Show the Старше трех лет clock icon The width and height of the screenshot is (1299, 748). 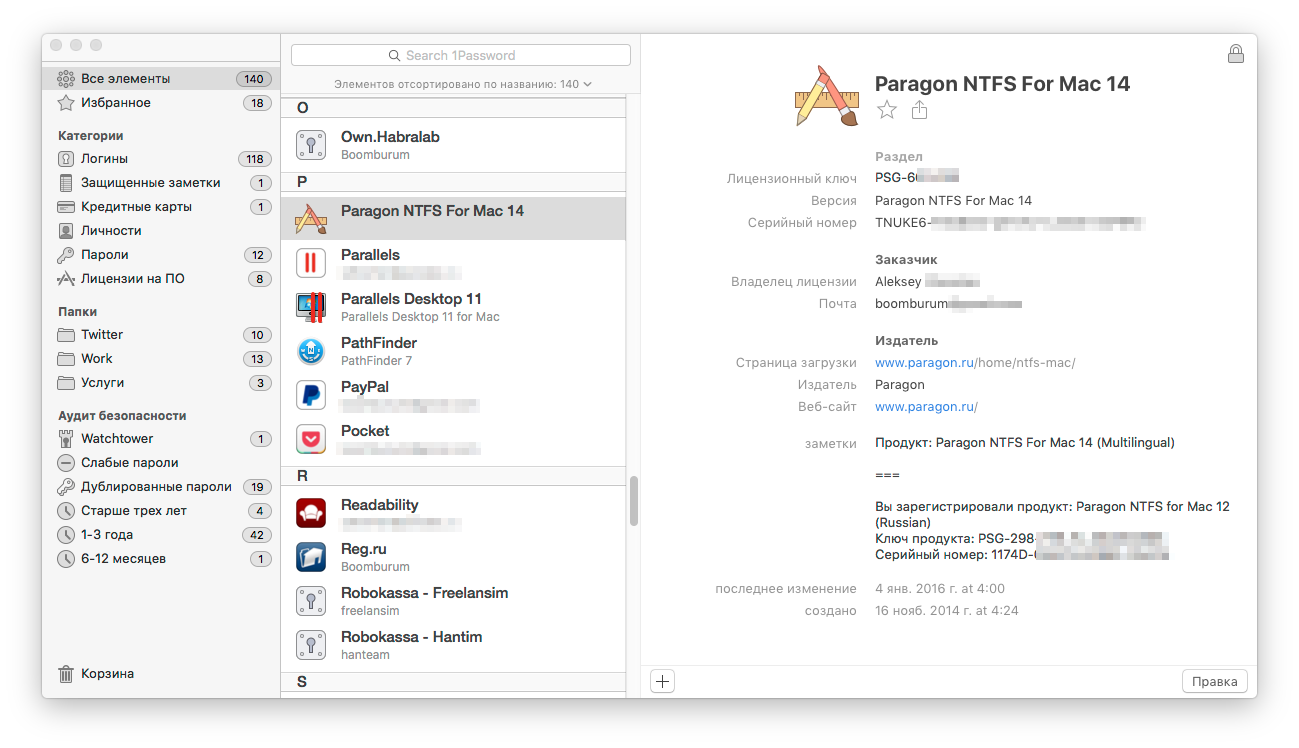pos(66,511)
